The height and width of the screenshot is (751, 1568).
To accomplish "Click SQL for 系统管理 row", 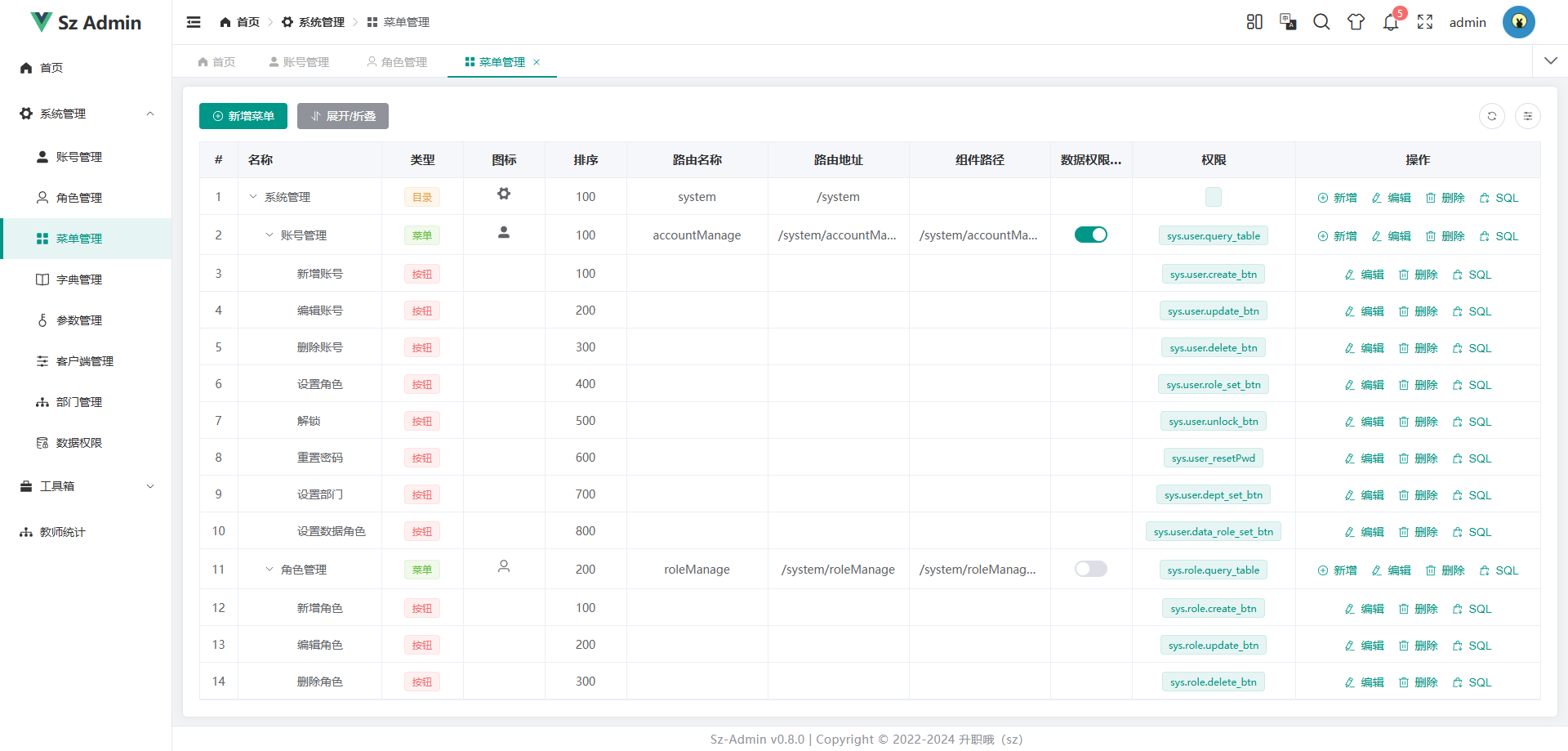I will (x=1499, y=198).
